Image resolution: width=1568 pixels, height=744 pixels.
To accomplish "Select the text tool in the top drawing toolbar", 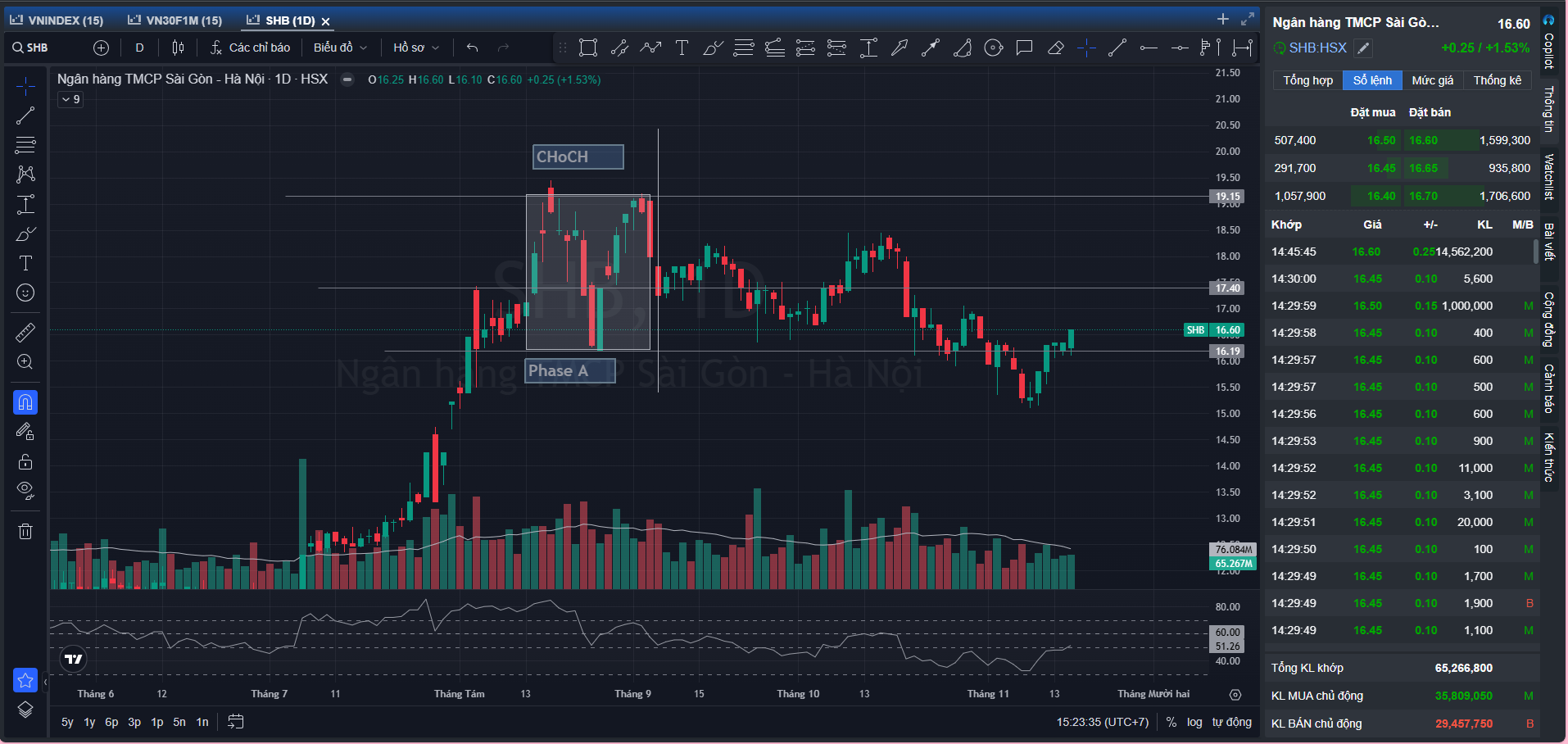I will tap(682, 48).
